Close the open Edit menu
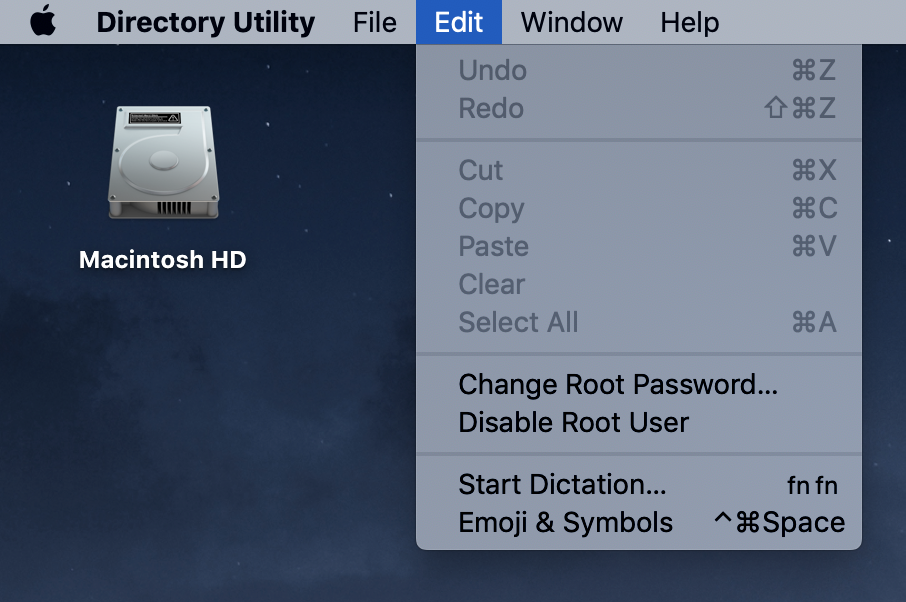Image resolution: width=906 pixels, height=602 pixels. point(459,22)
